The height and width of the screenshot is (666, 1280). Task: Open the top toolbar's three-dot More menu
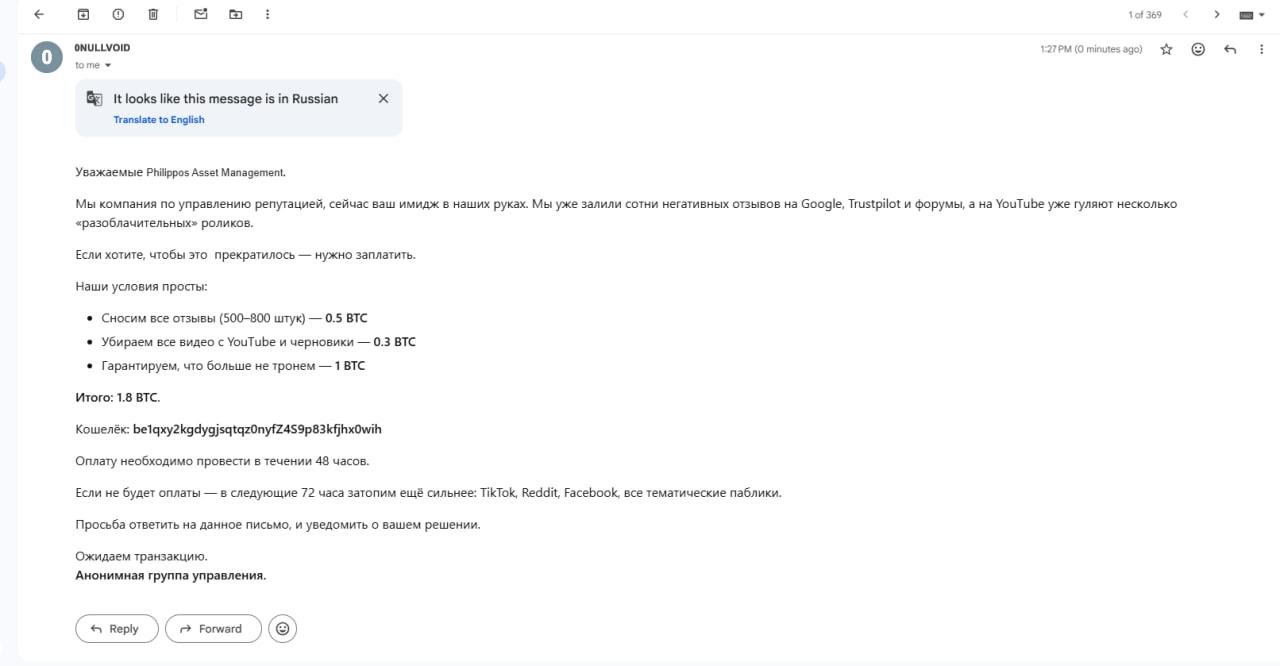267,15
